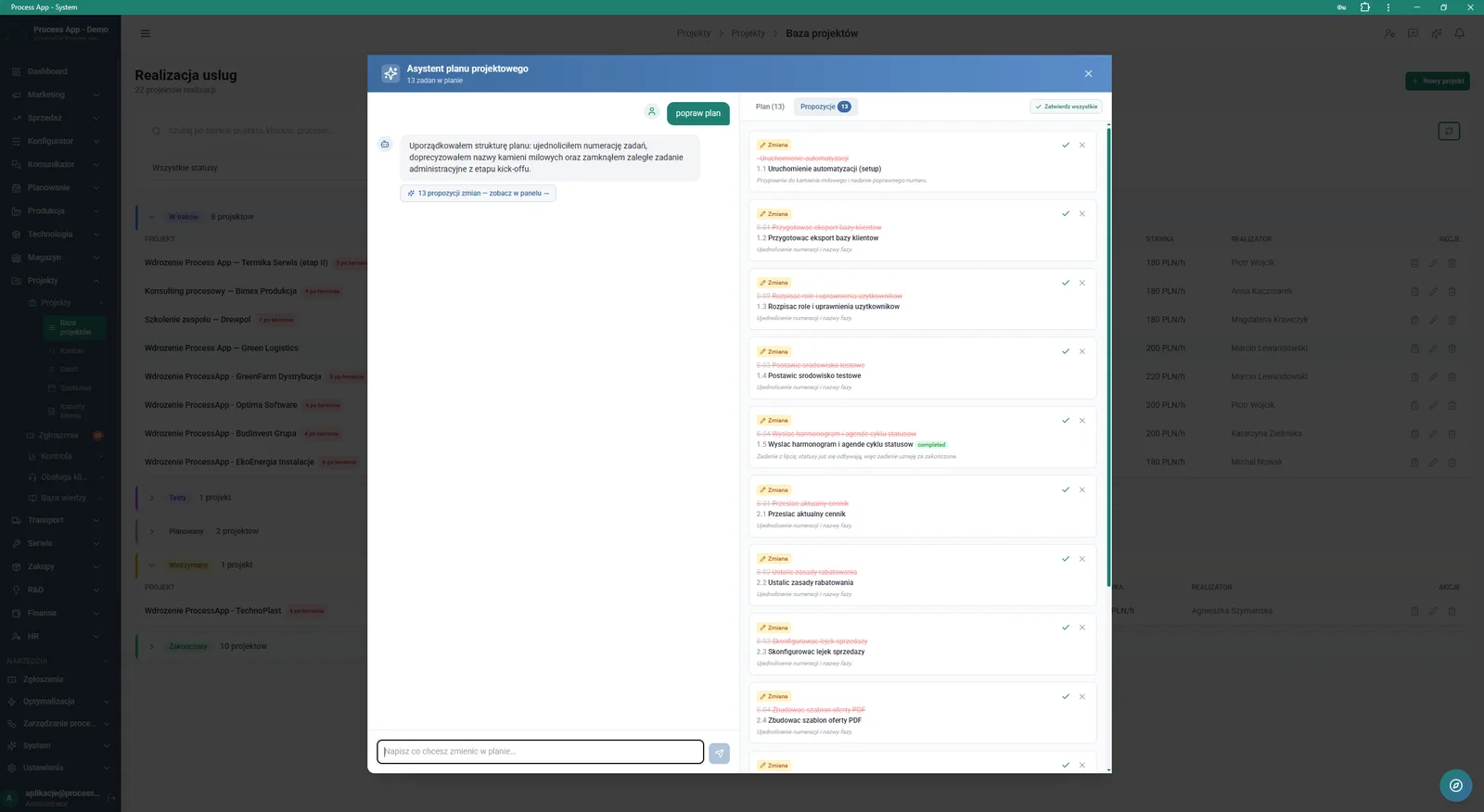Open the notifications bell icon

point(1459,33)
